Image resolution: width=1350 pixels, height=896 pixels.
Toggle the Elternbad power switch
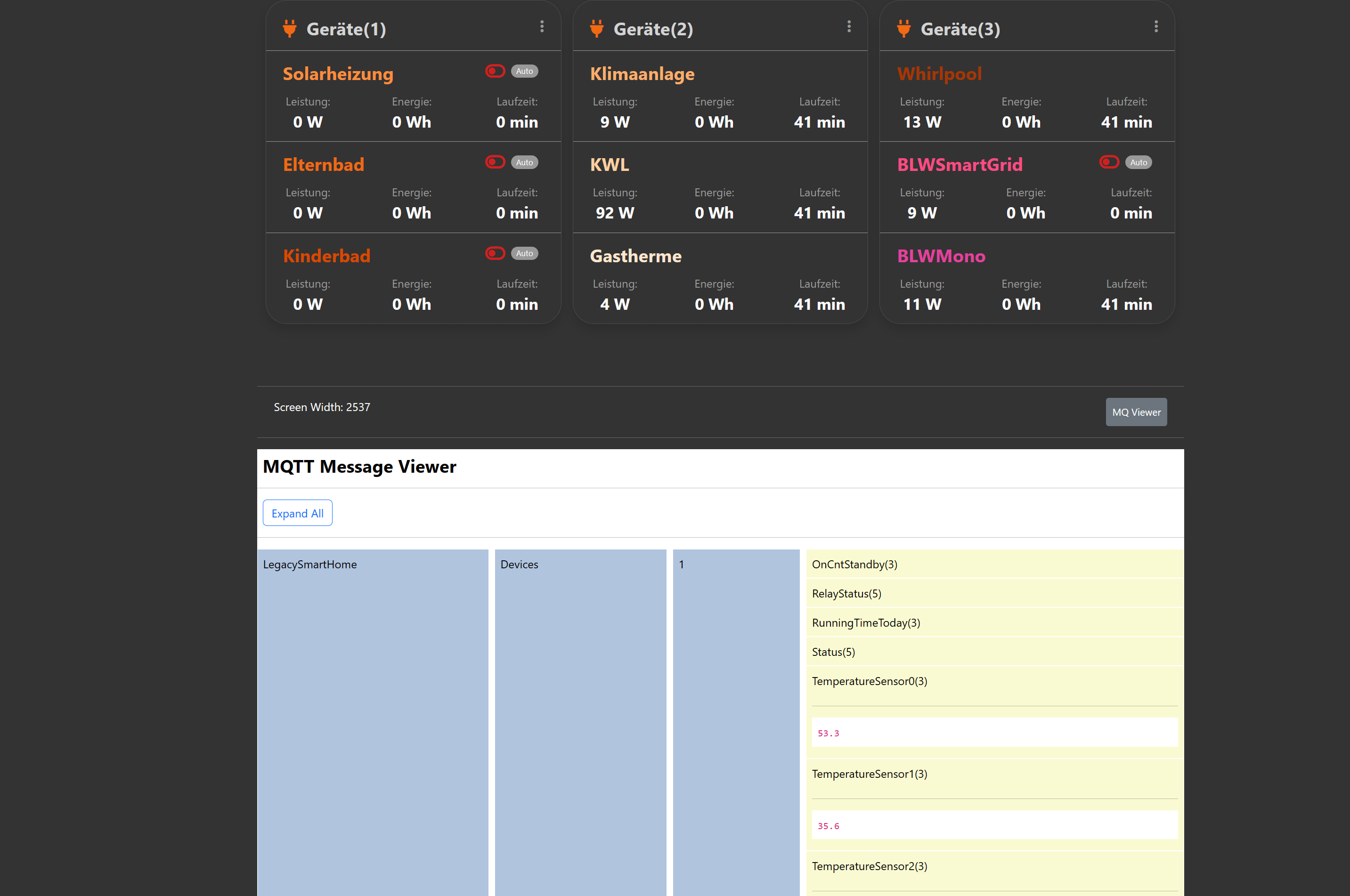[495, 162]
